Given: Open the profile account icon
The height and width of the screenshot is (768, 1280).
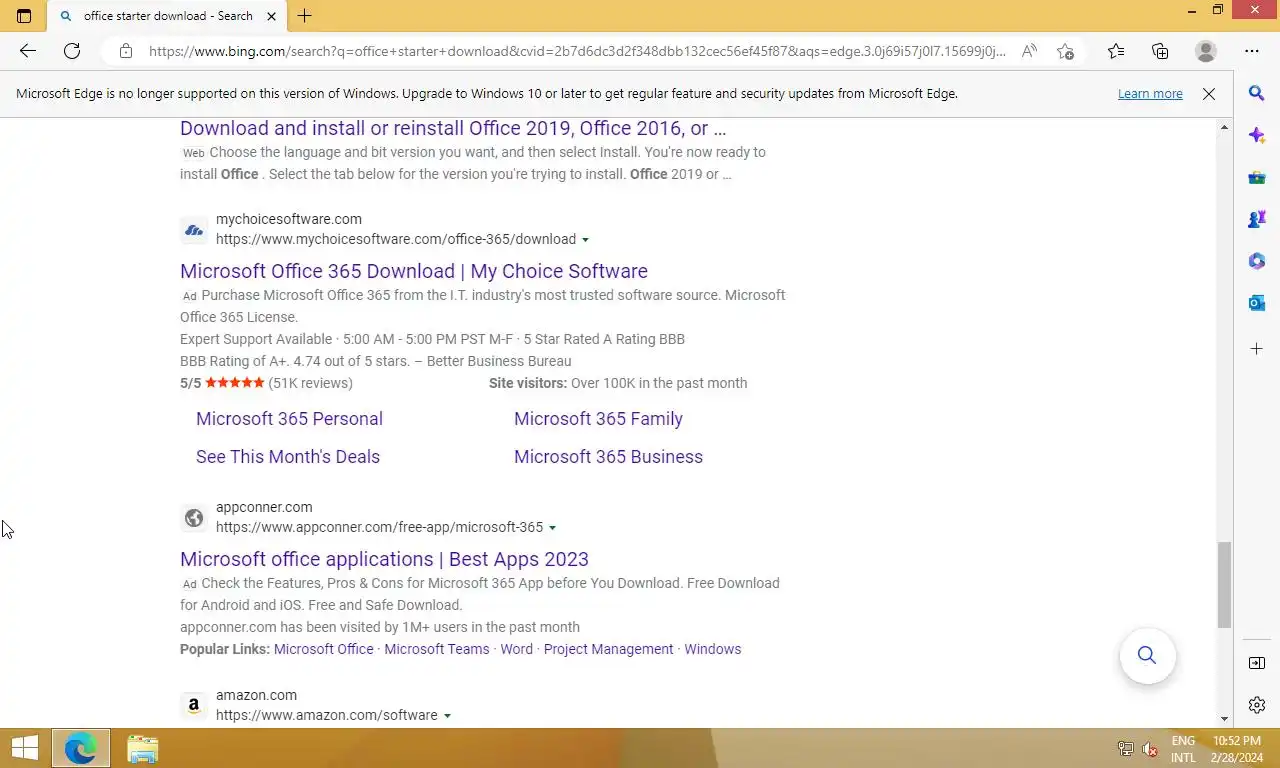Looking at the screenshot, I should coord(1206,51).
